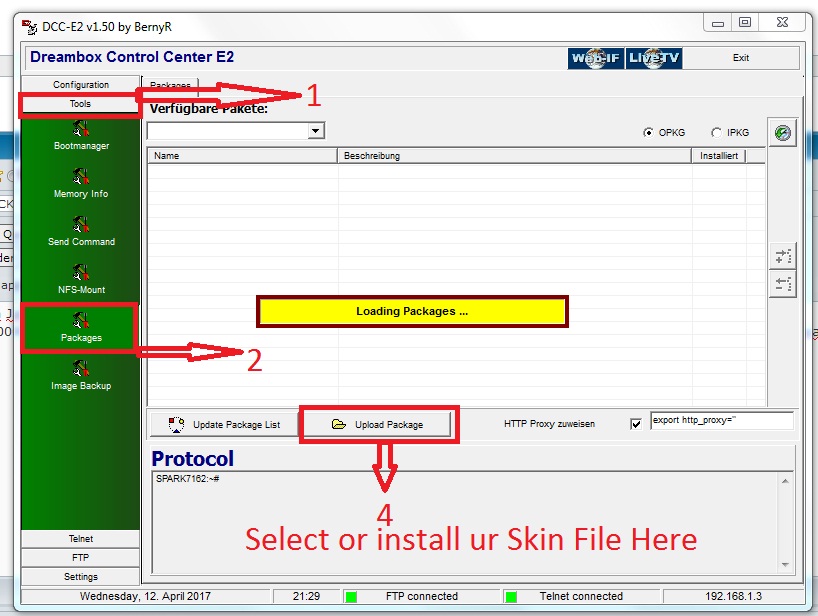Open the Send Command tool
Image resolution: width=818 pixels, height=616 pixels.
(x=81, y=232)
